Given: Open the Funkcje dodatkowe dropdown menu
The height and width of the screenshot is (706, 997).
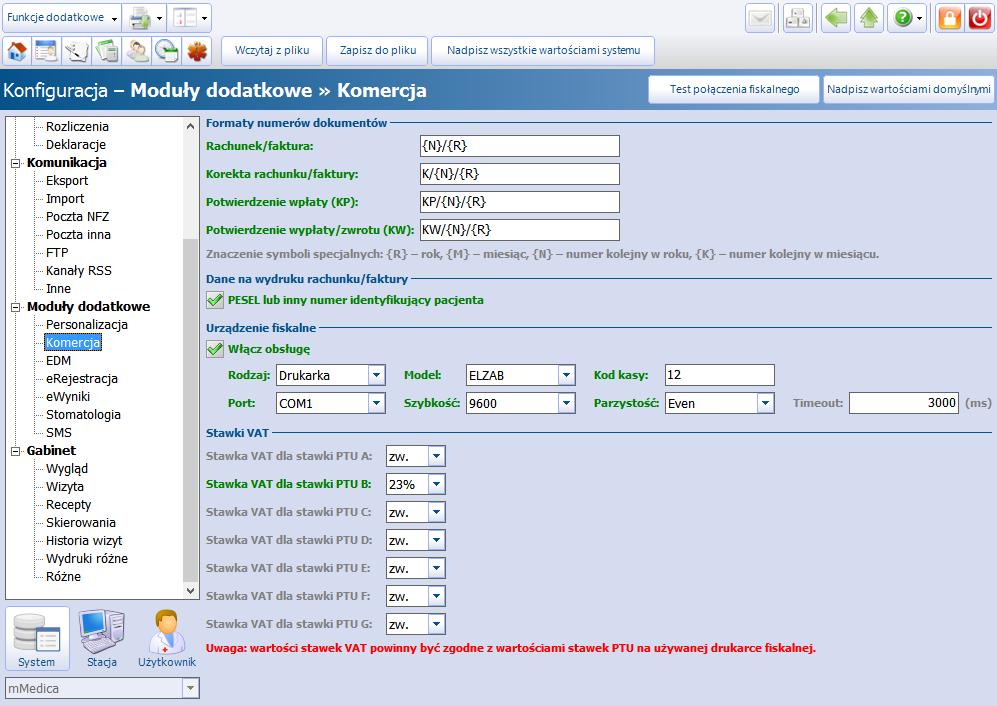Looking at the screenshot, I should (x=61, y=18).
